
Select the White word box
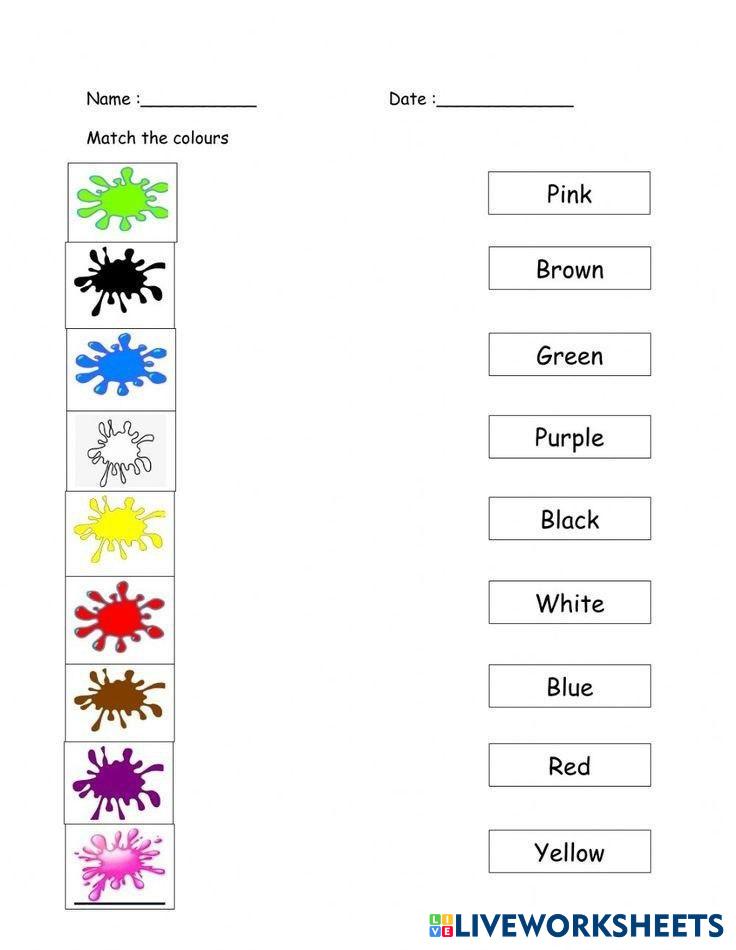[x=569, y=603]
